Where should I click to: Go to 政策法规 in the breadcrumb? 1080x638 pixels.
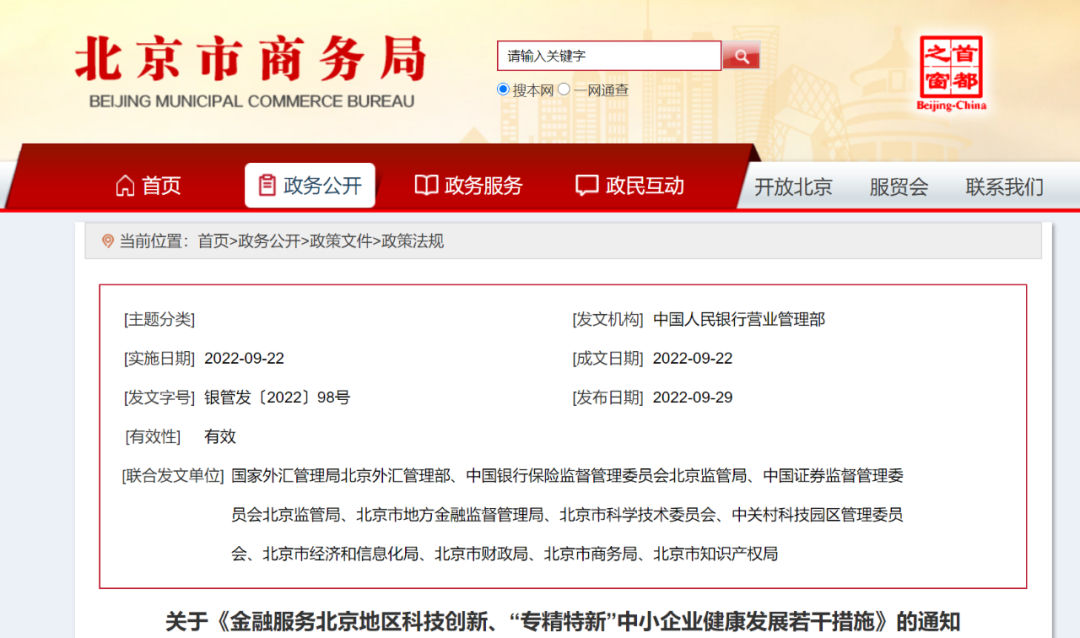point(413,241)
